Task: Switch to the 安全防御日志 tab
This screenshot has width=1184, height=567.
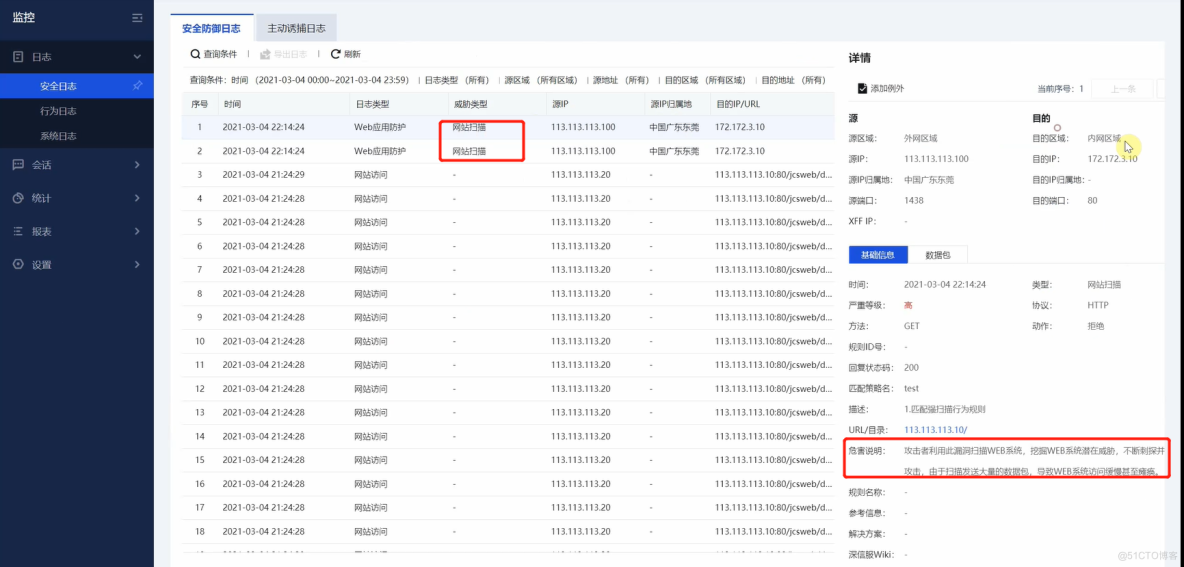Action: [x=211, y=29]
